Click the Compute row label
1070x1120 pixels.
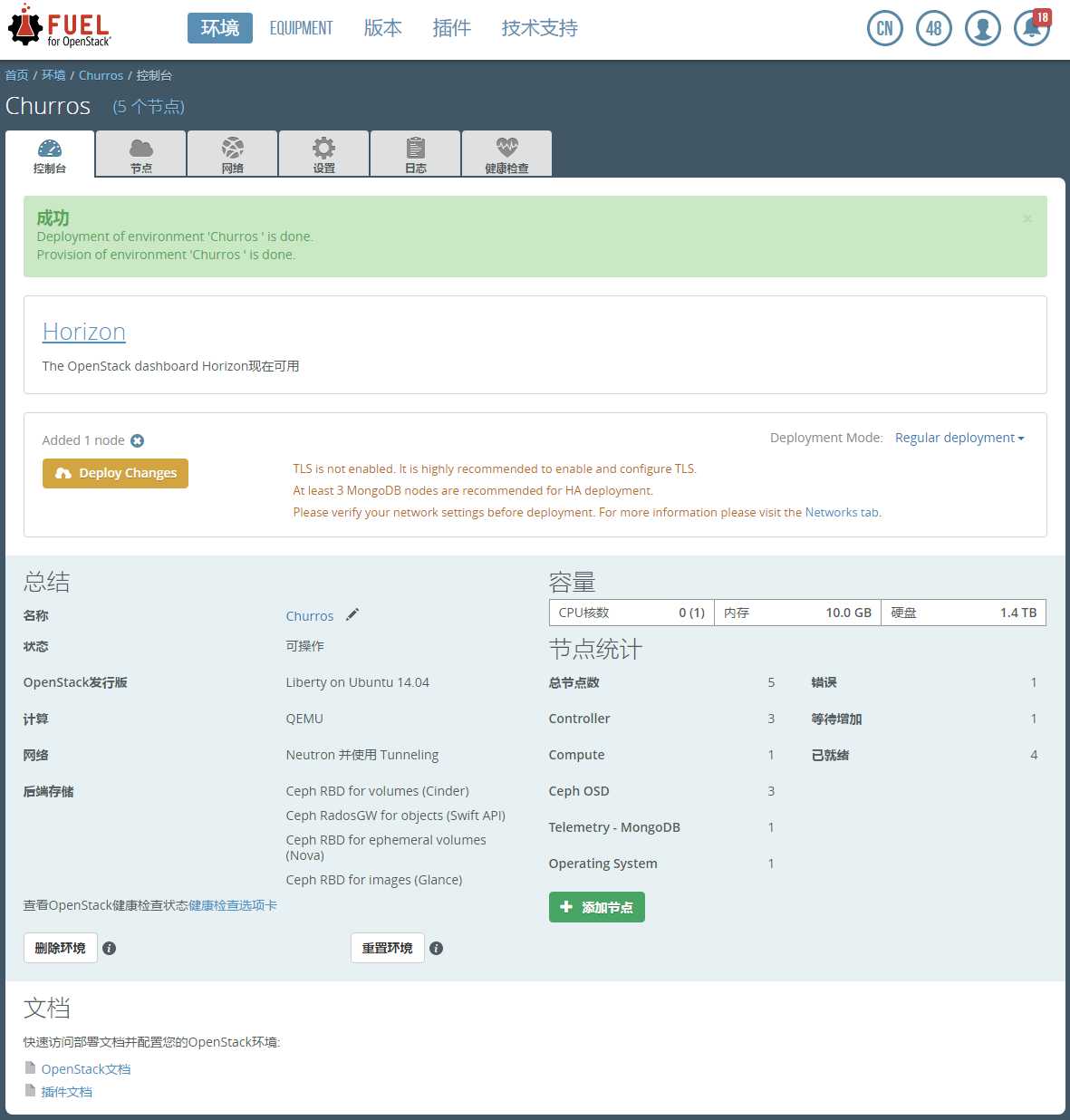click(x=576, y=755)
